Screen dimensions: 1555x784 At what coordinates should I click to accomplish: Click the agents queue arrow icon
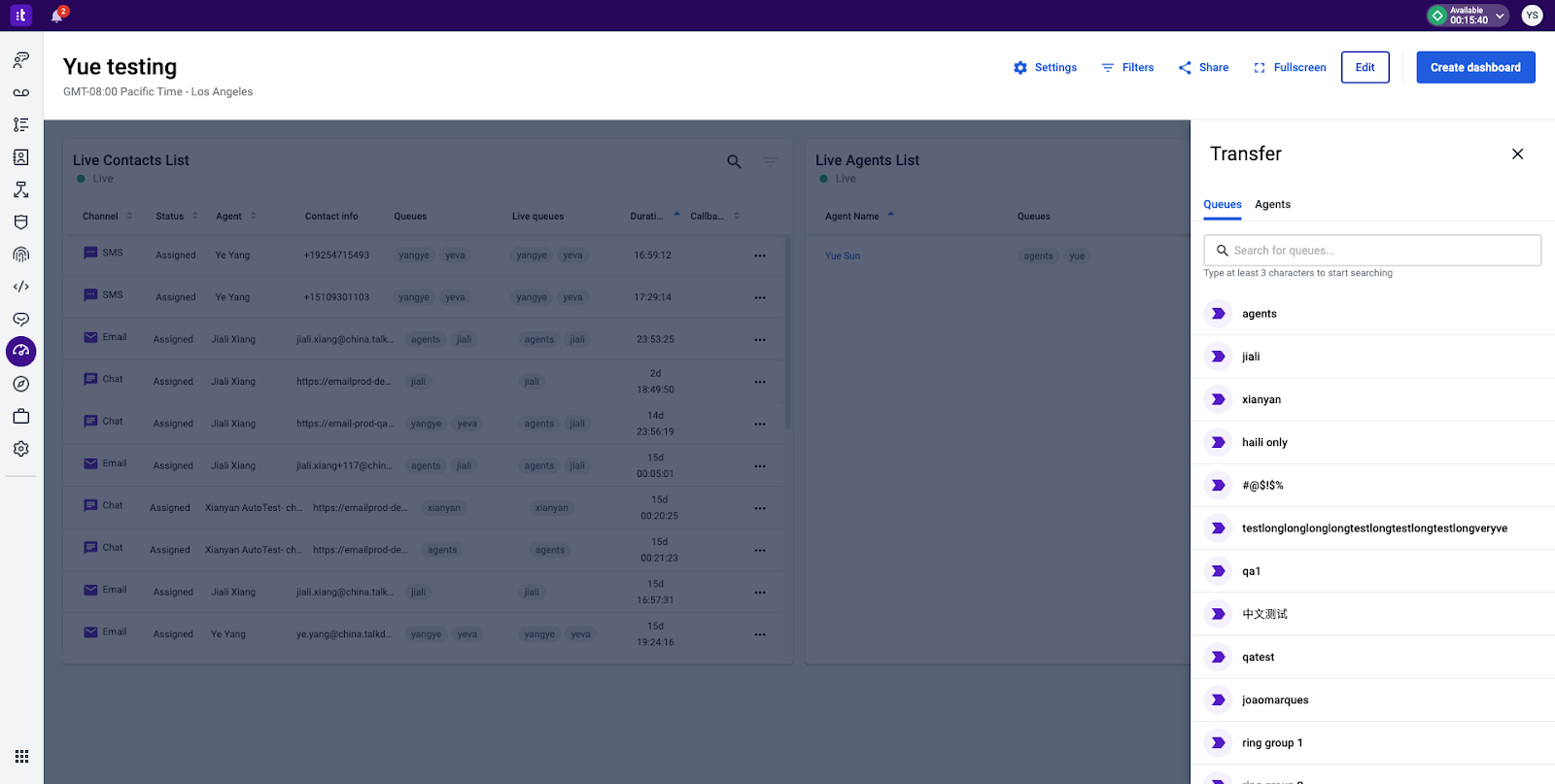tap(1218, 314)
